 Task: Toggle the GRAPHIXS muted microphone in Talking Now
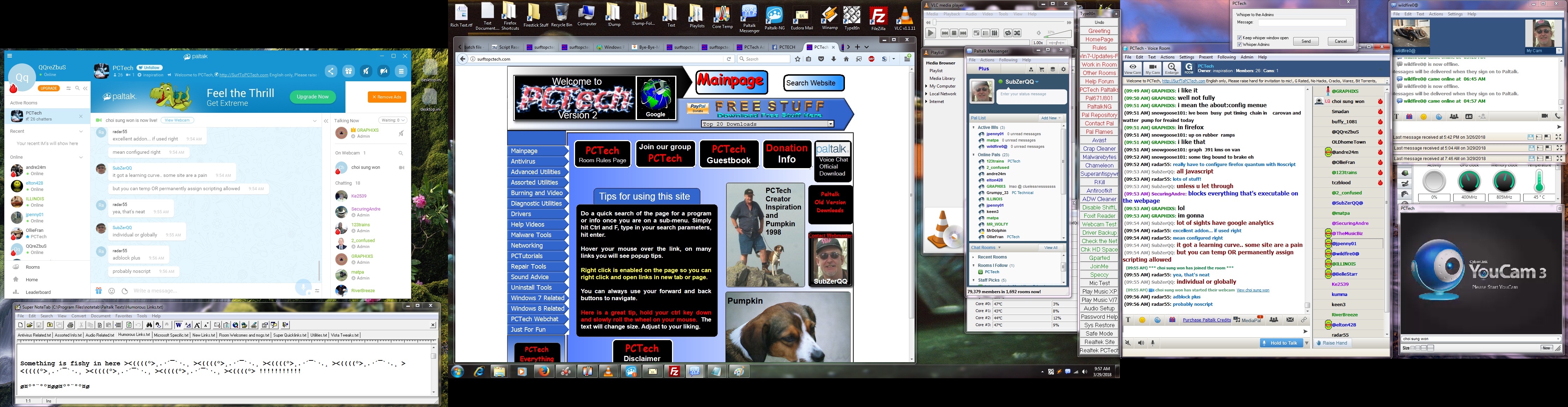[401, 133]
